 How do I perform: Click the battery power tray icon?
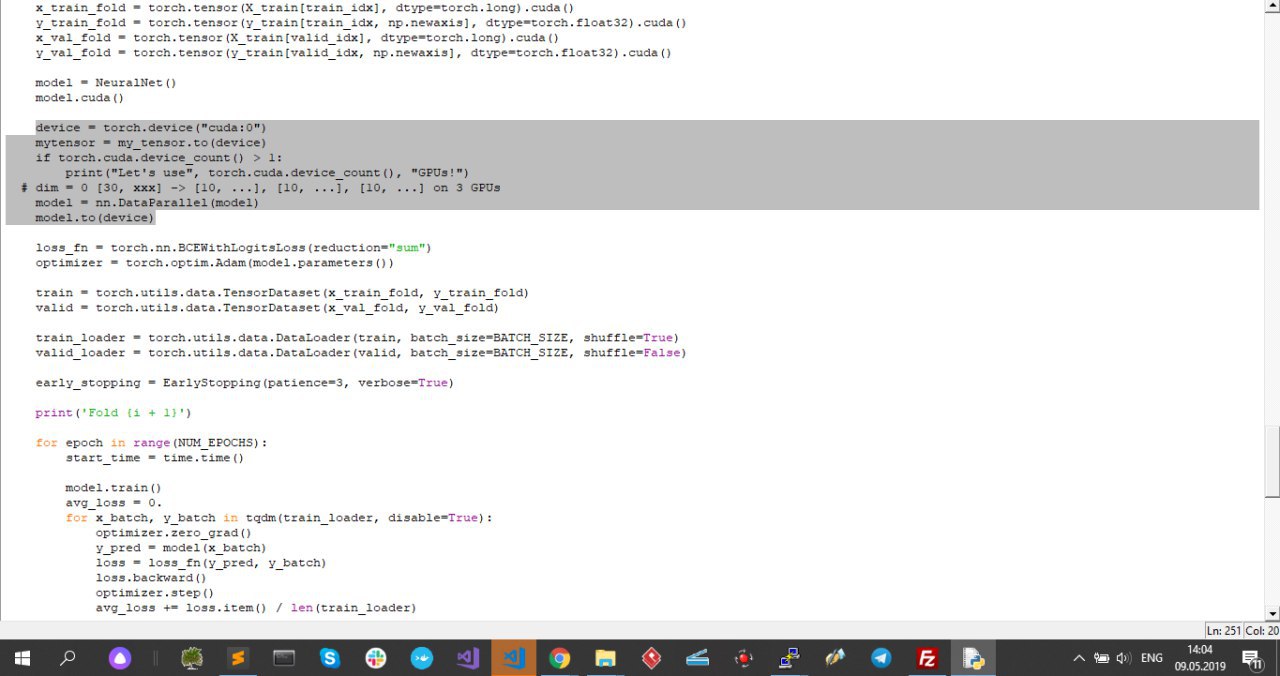pyautogui.click(x=1101, y=658)
